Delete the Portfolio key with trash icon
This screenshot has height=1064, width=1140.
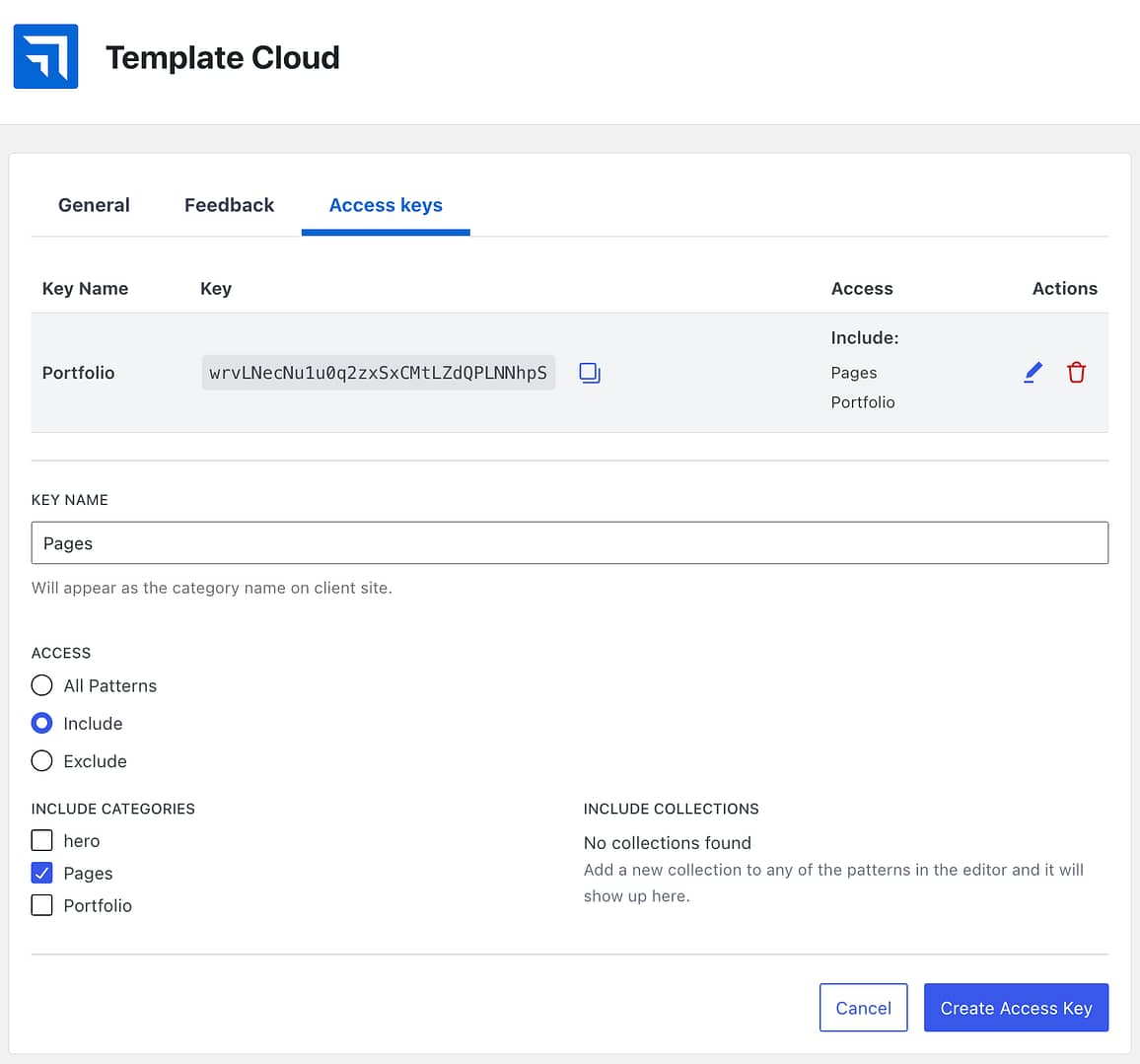[x=1076, y=372]
